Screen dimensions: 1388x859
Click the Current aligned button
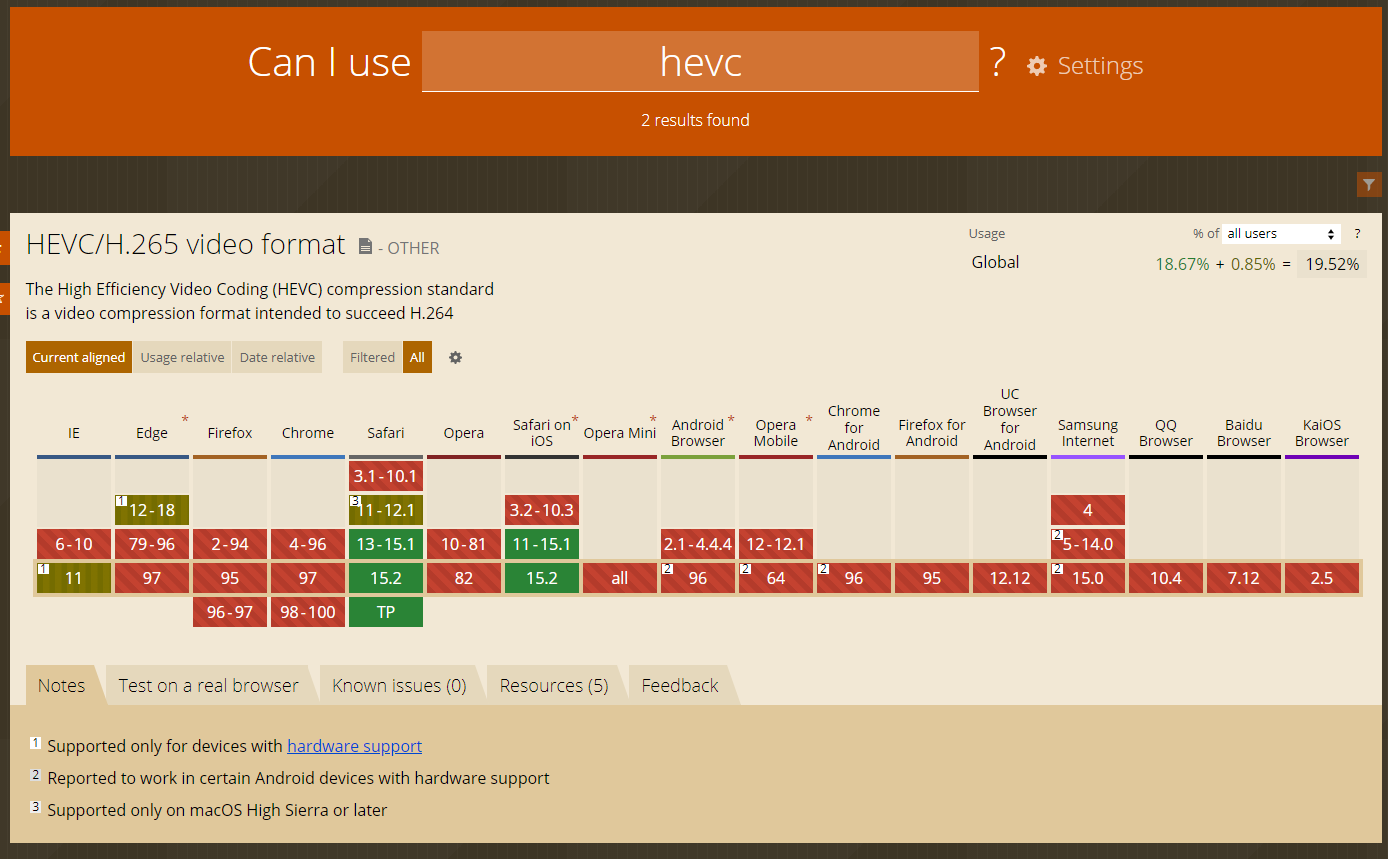coord(78,357)
